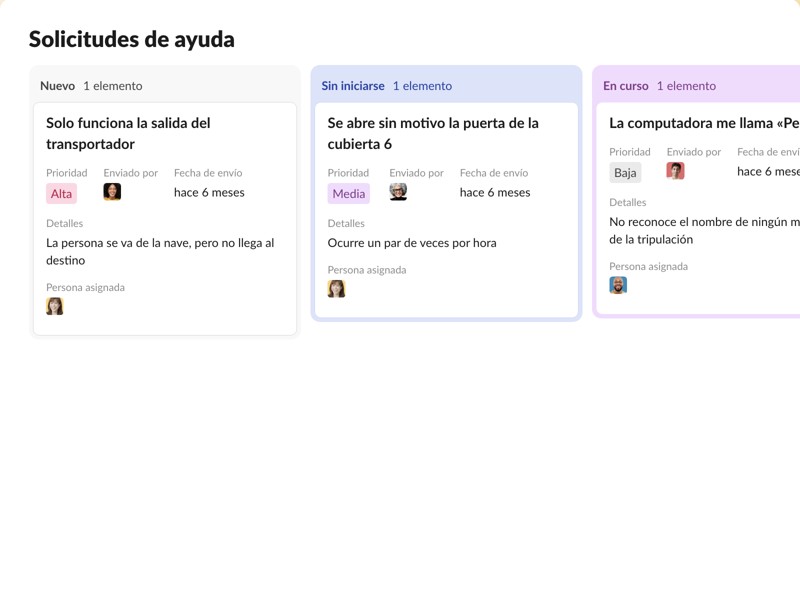Open card 'Solo funciona la salida del transportador'
The image size is (800, 600).
coord(128,133)
